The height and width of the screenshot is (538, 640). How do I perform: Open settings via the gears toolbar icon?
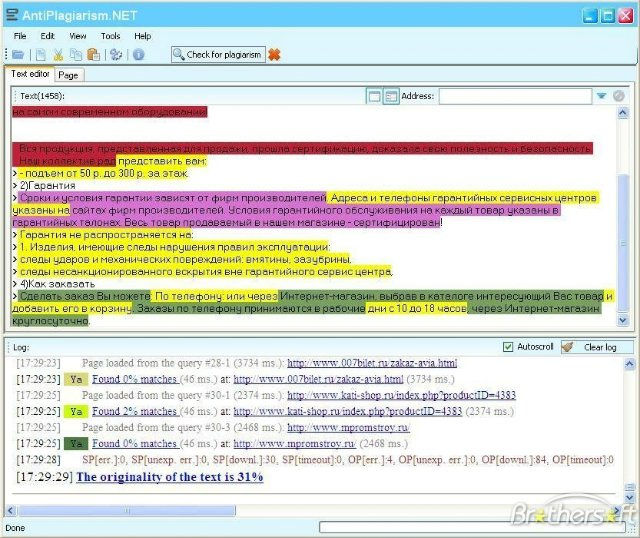click(x=116, y=54)
